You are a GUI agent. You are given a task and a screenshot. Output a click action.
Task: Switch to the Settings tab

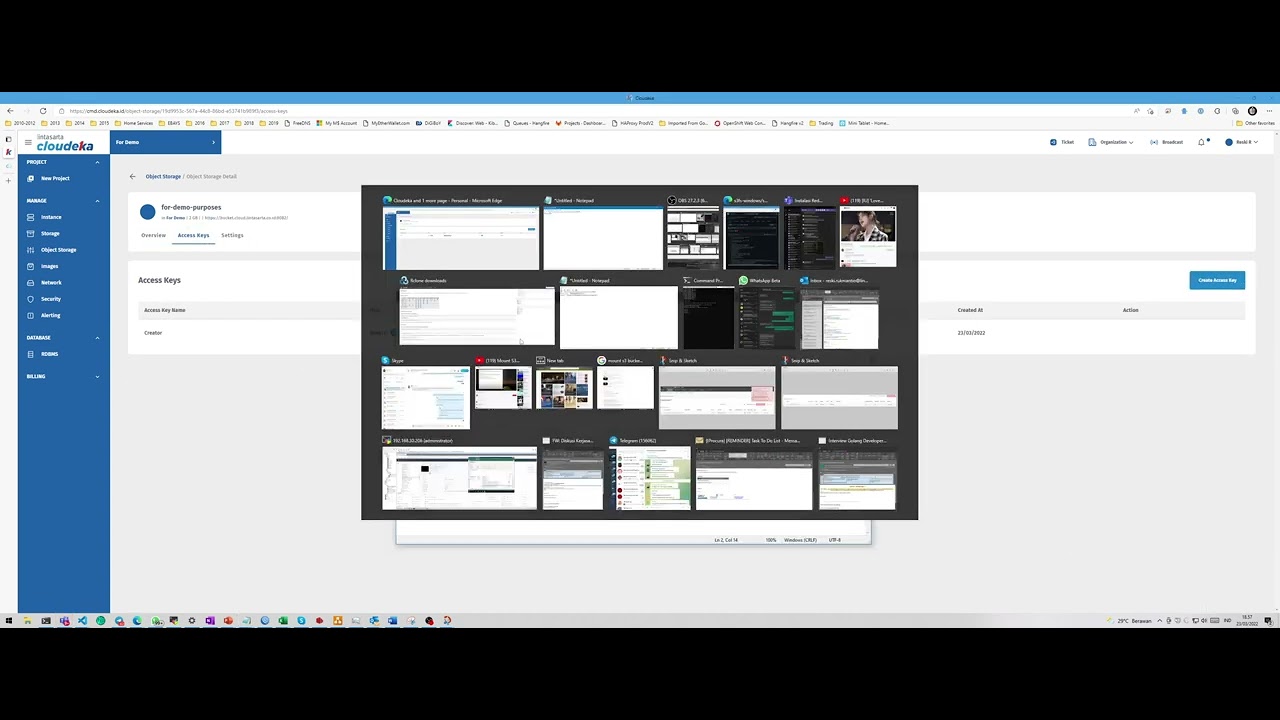[x=232, y=235]
